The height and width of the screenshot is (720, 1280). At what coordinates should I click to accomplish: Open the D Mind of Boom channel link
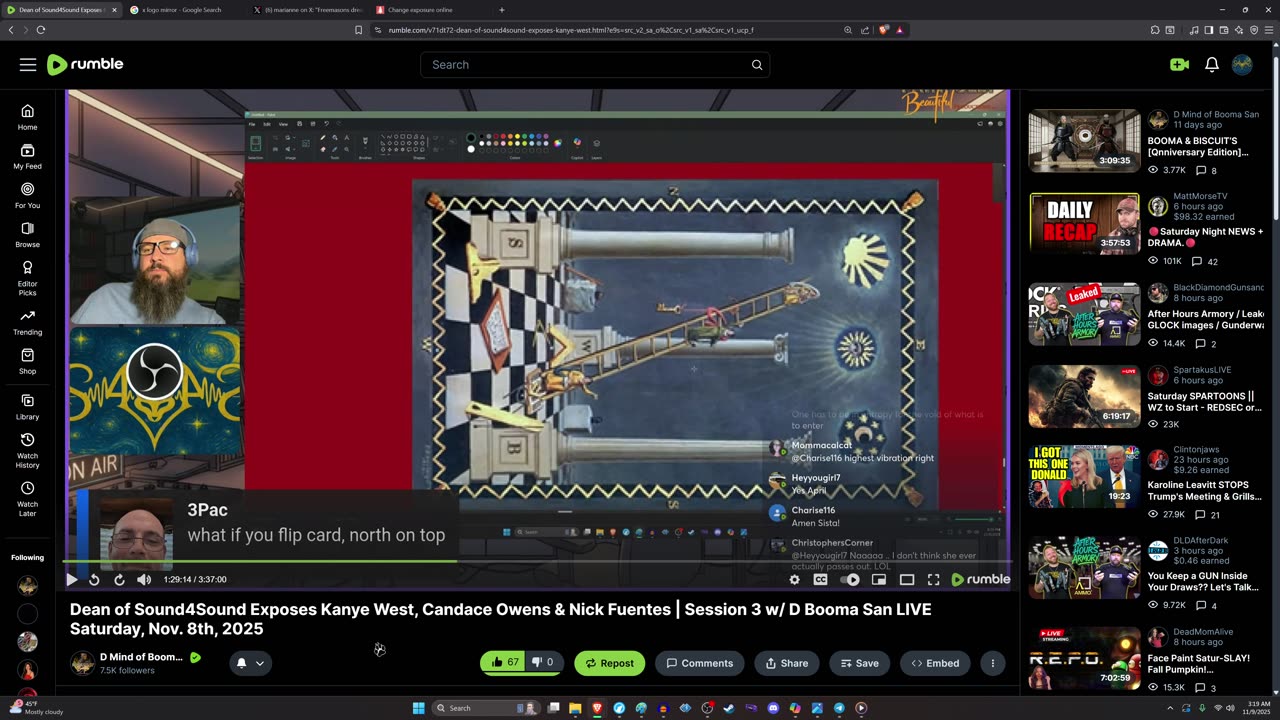coord(141,657)
